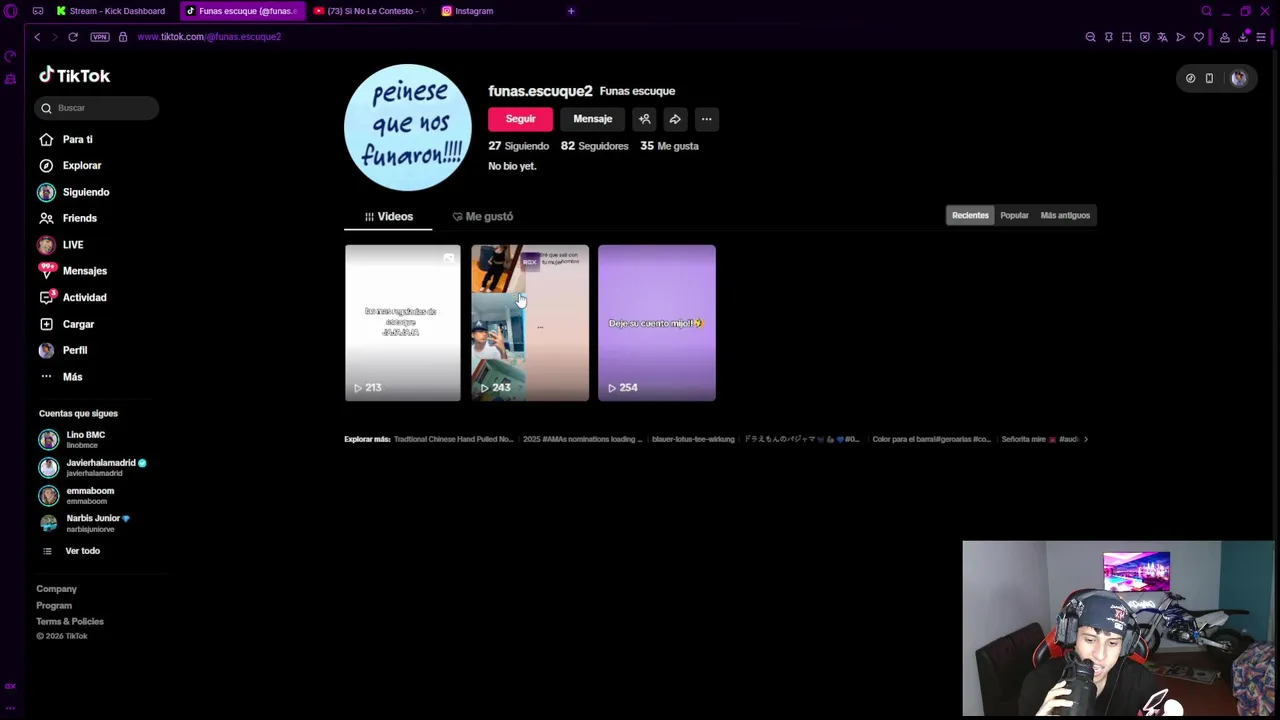The width and height of the screenshot is (1280, 720).
Task: Sort videos by Más antiguos
Action: [x=1065, y=215]
